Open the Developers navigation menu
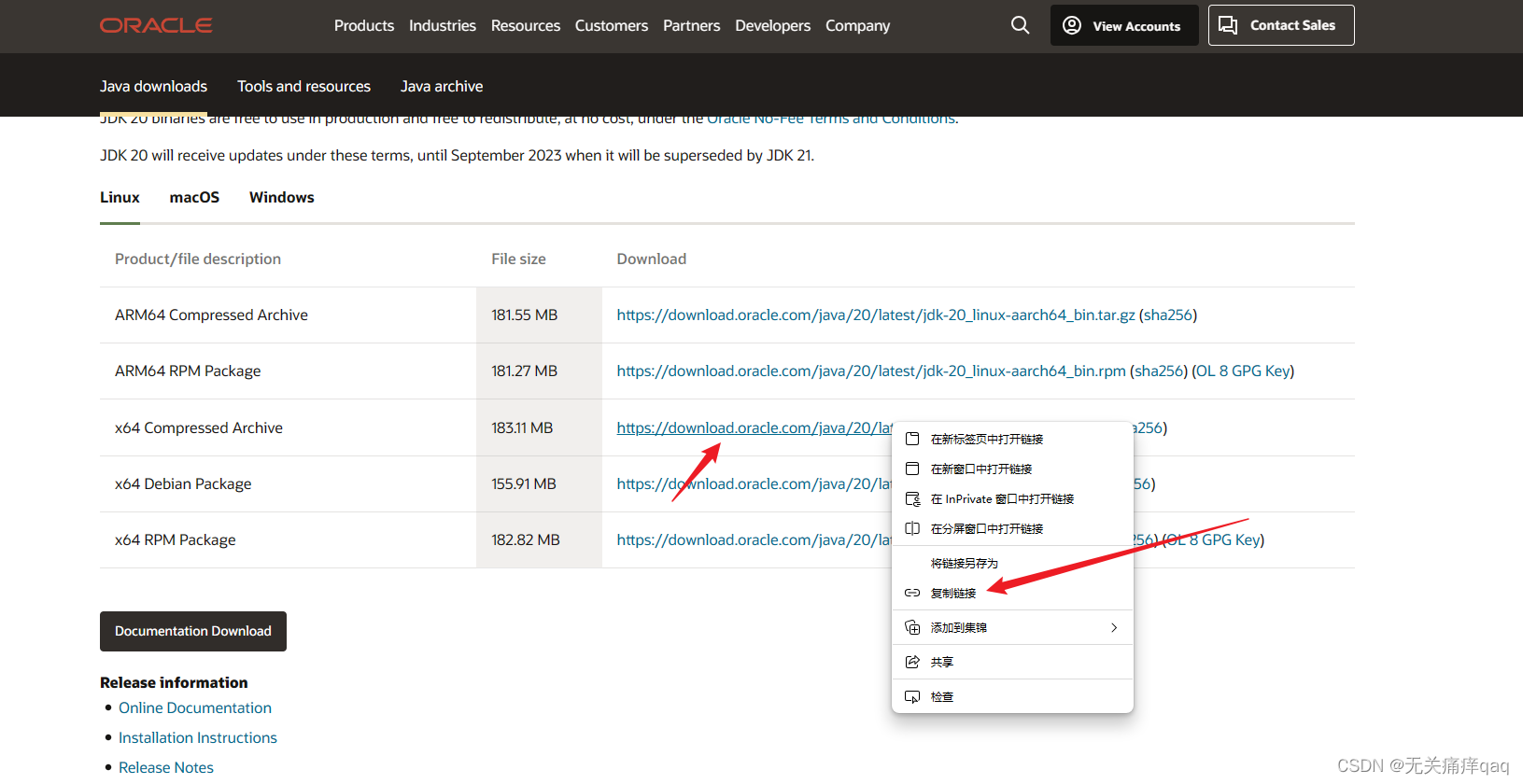Screen dimensions: 1523x784 point(773,25)
